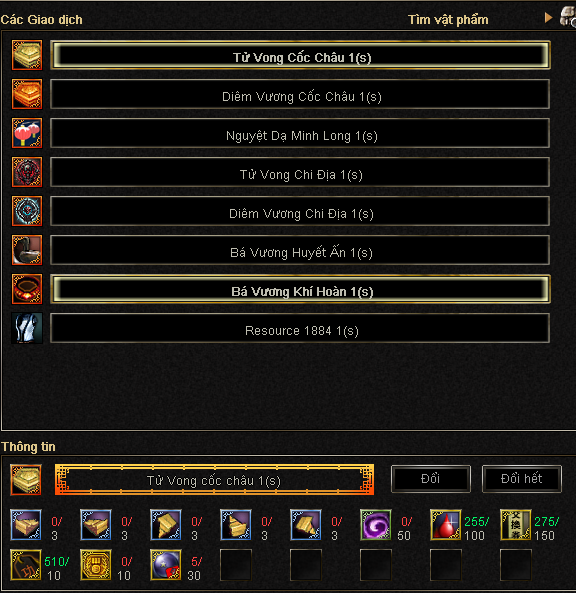The image size is (576, 593).
Task: Click the golden chest icon for Tử Vong Cốc Châu
Action: pyautogui.click(x=27, y=55)
